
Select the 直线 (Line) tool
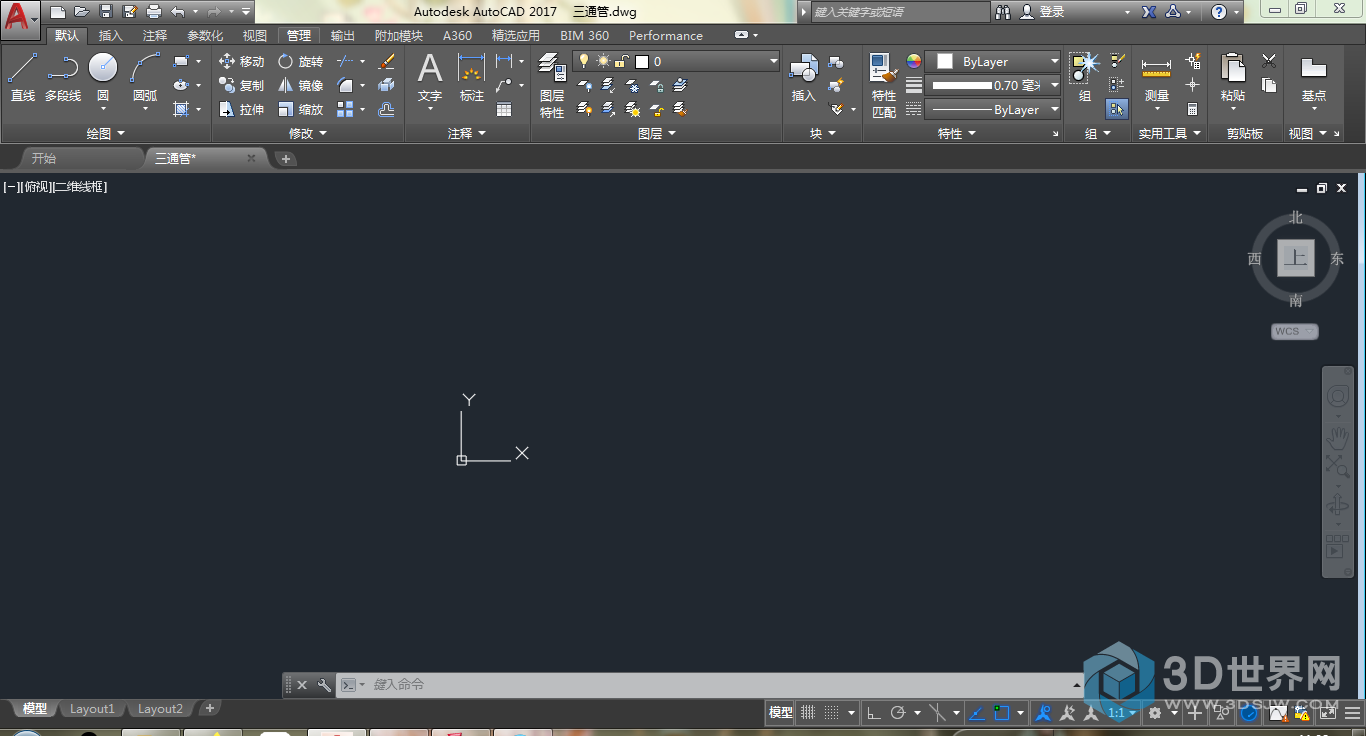coord(23,78)
